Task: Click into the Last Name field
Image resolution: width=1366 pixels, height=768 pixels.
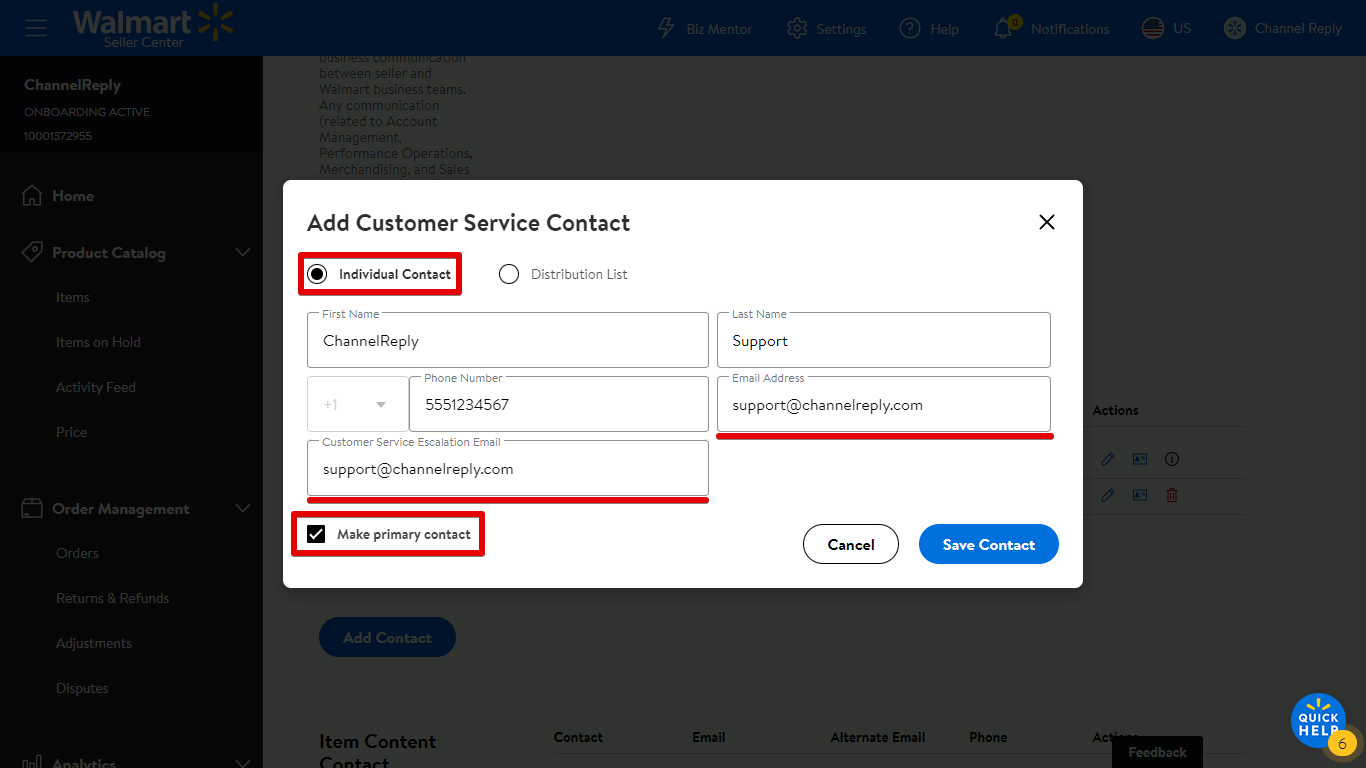Action: coord(884,340)
